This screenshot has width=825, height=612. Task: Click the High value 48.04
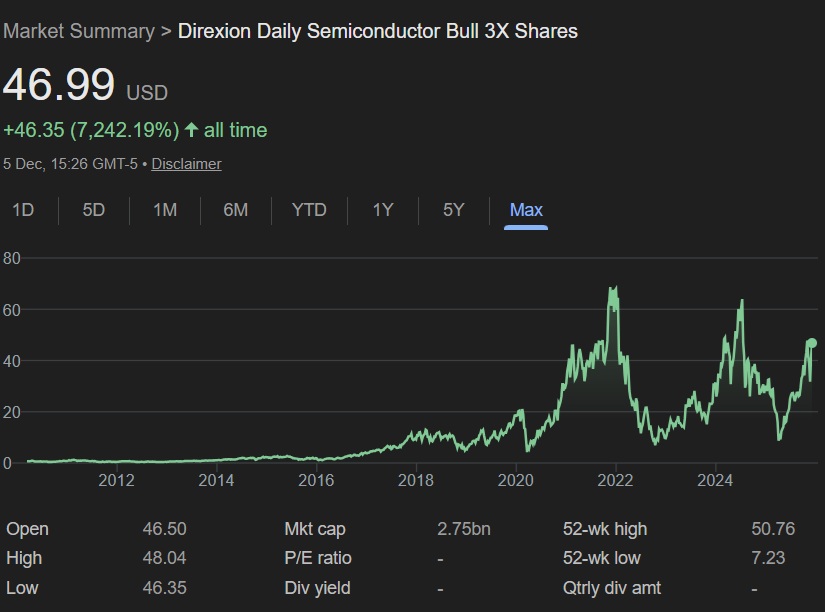click(164, 558)
